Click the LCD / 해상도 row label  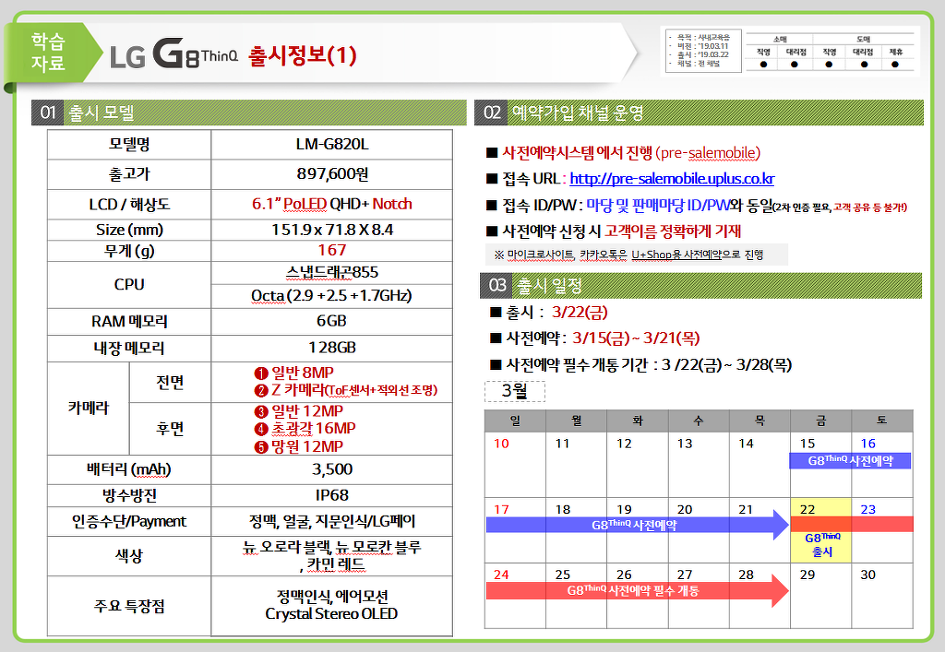(129, 204)
